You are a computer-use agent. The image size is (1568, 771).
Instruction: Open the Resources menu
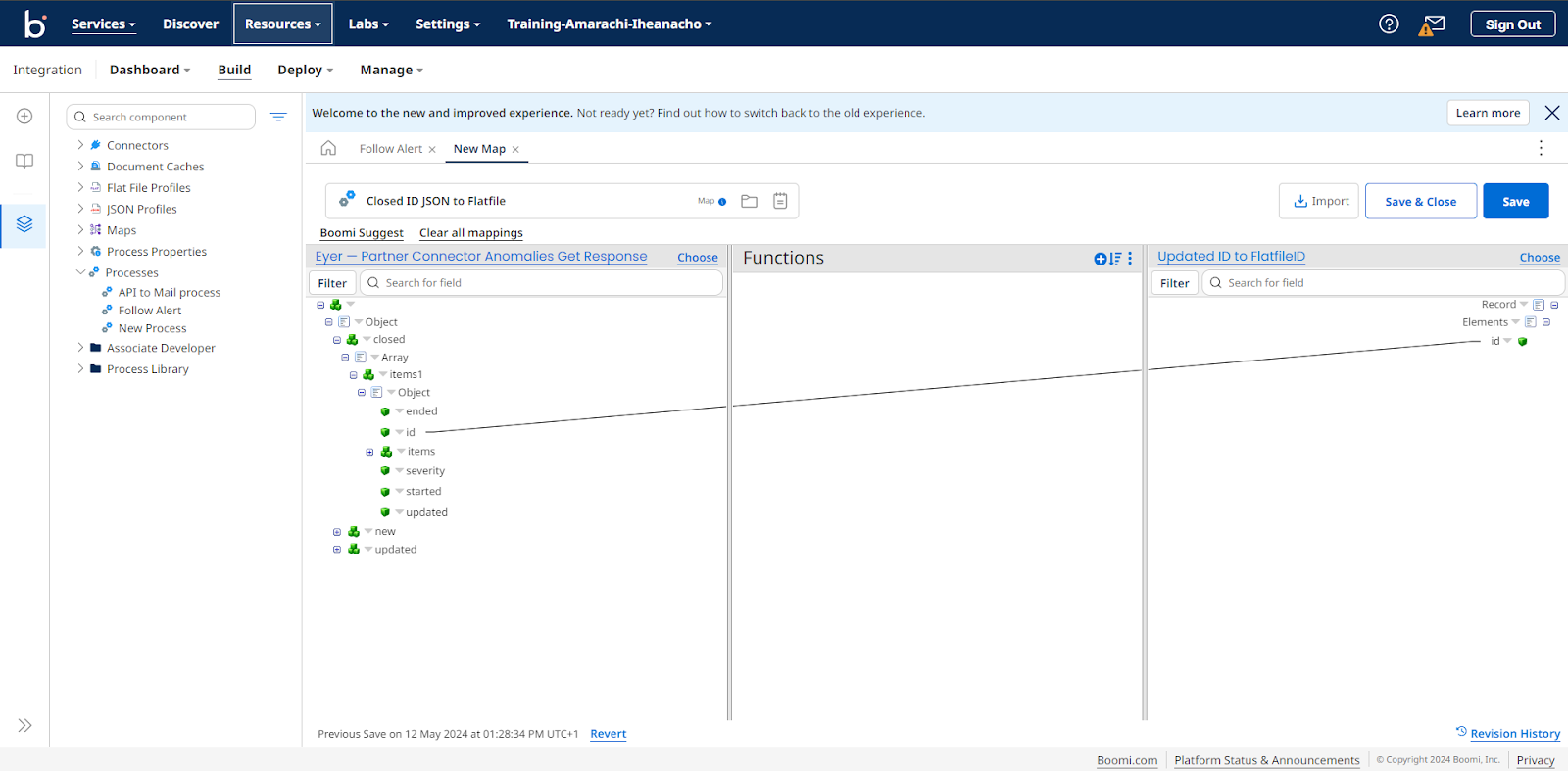283,24
